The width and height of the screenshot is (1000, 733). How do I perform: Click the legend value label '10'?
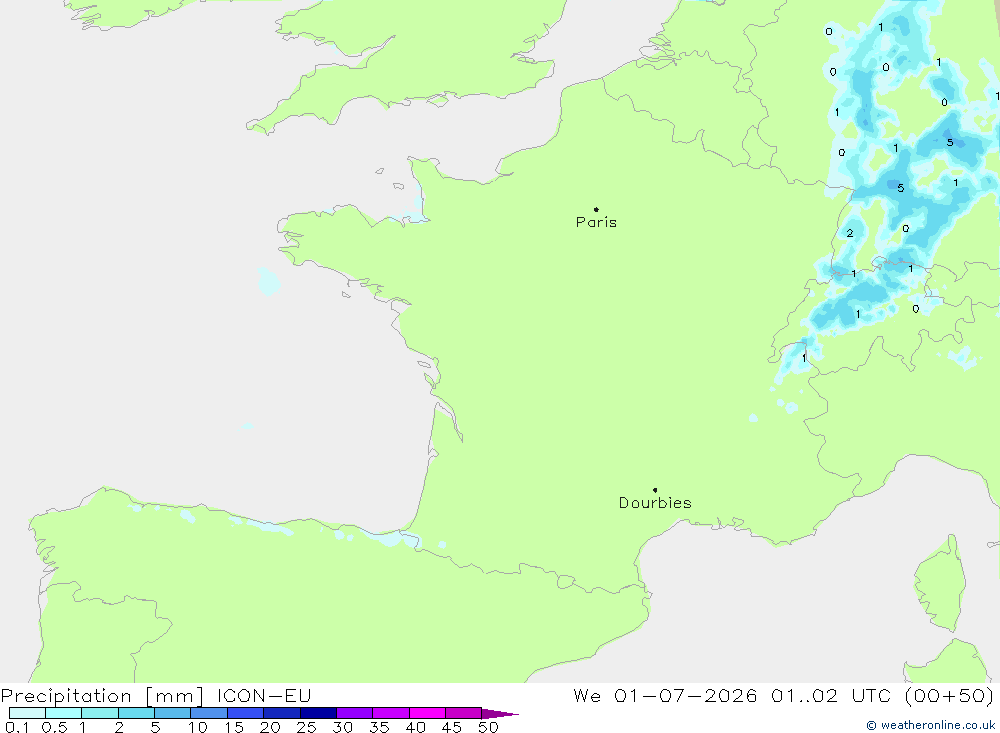(198, 727)
